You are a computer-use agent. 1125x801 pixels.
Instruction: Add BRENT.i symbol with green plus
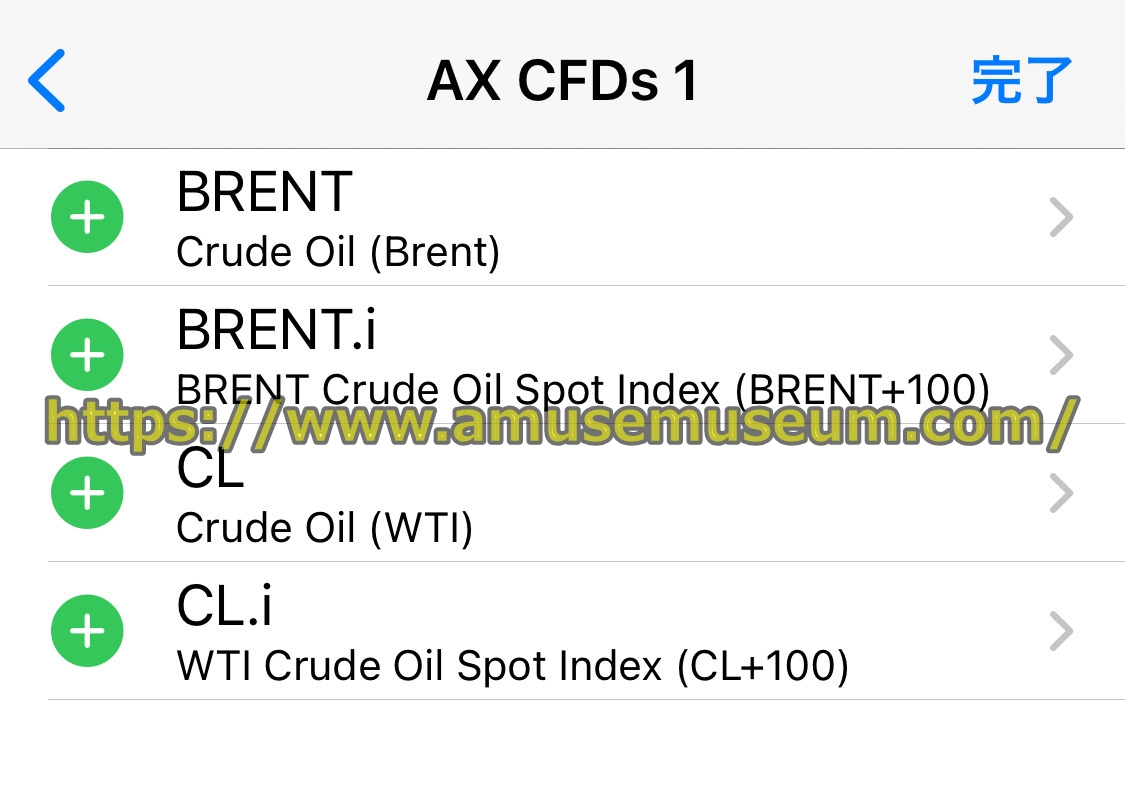tap(88, 355)
